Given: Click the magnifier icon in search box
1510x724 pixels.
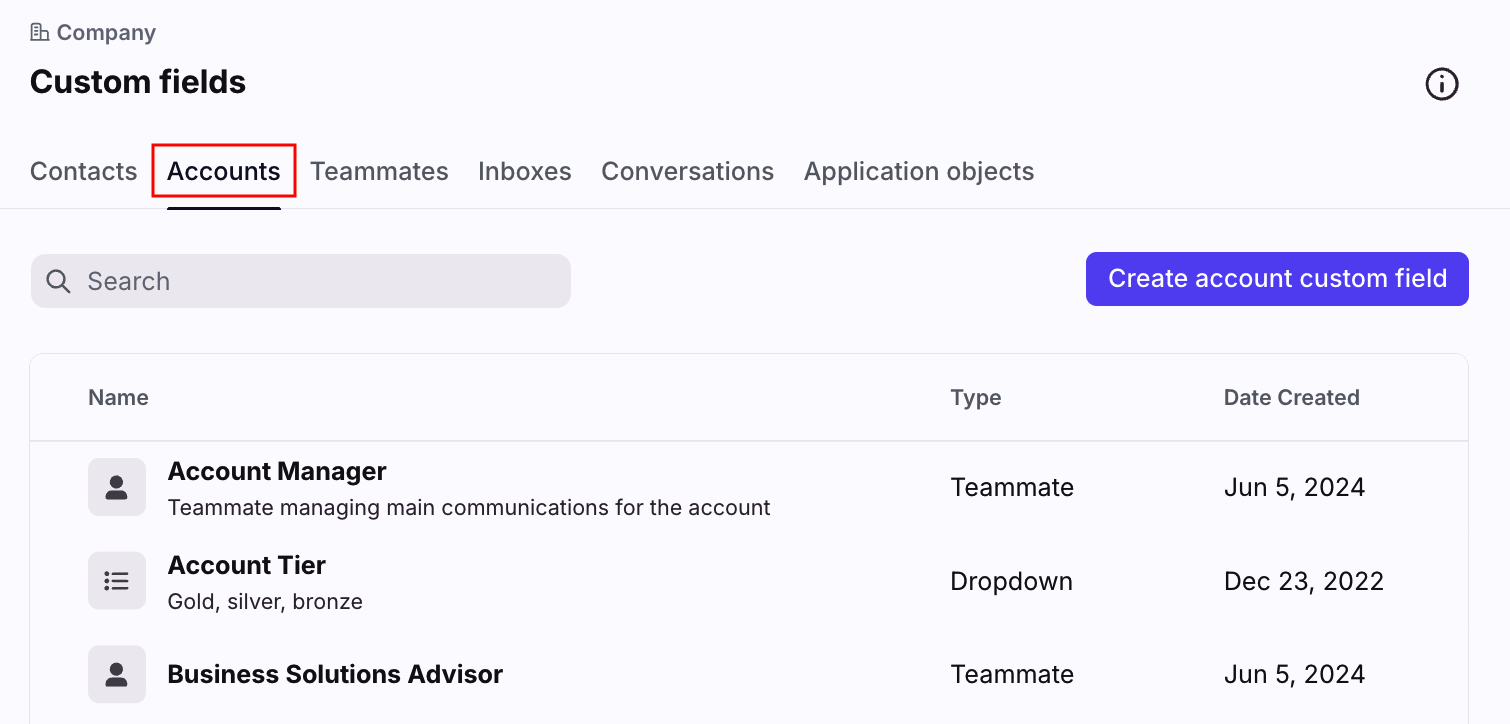Looking at the screenshot, I should [x=59, y=281].
